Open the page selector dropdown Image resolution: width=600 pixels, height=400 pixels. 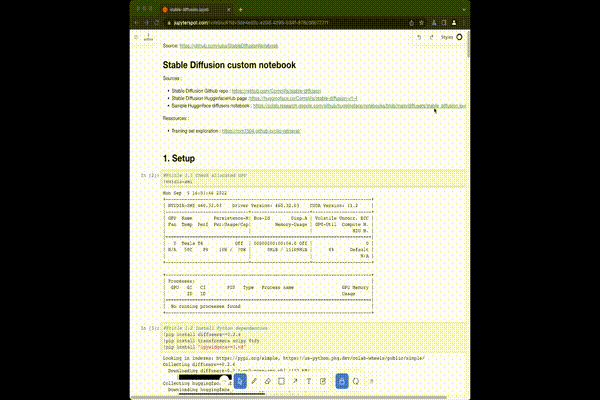coord(148,38)
